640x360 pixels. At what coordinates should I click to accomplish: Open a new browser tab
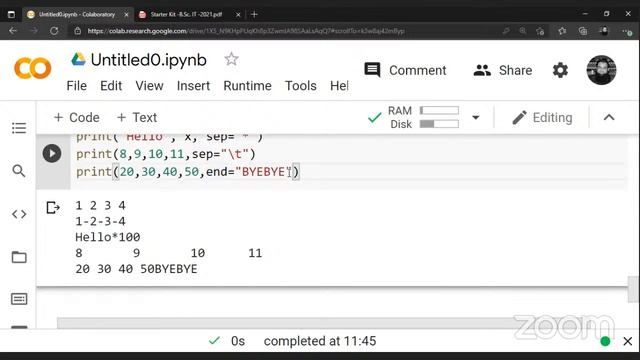pos(254,15)
